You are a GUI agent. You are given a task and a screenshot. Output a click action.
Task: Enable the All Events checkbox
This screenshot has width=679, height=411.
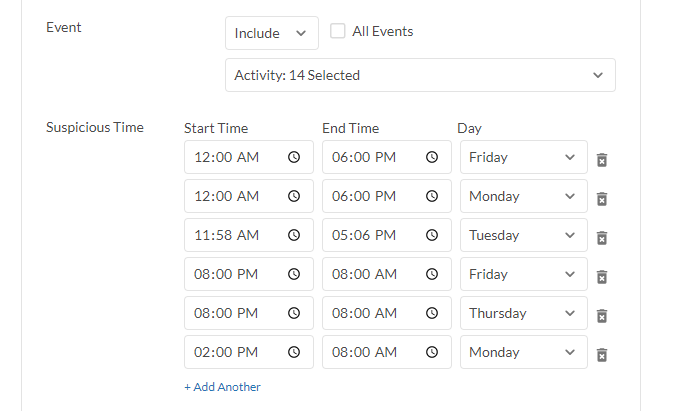[x=338, y=31]
